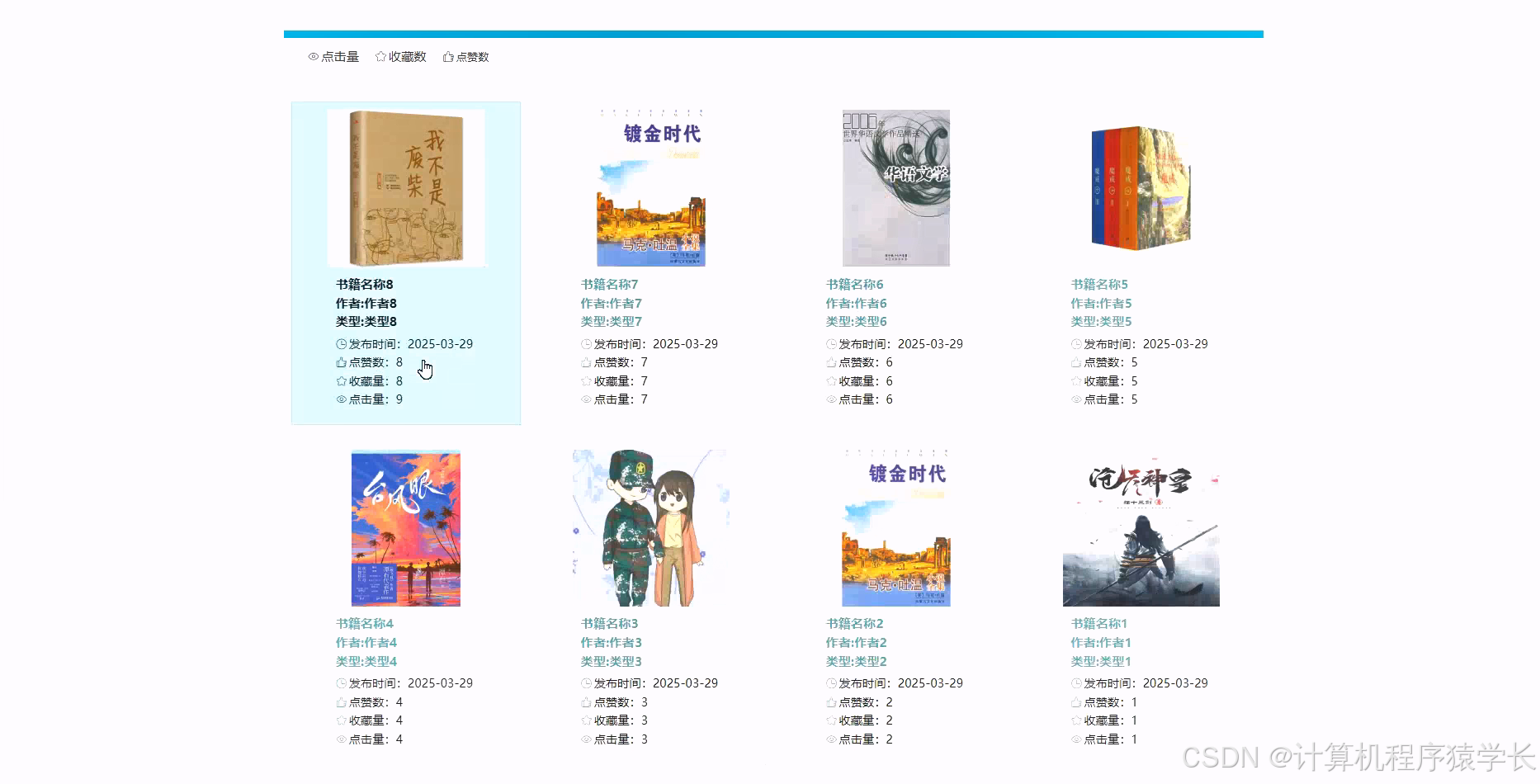
Task: Click the eye icon for 点击量: 2
Action: click(831, 739)
